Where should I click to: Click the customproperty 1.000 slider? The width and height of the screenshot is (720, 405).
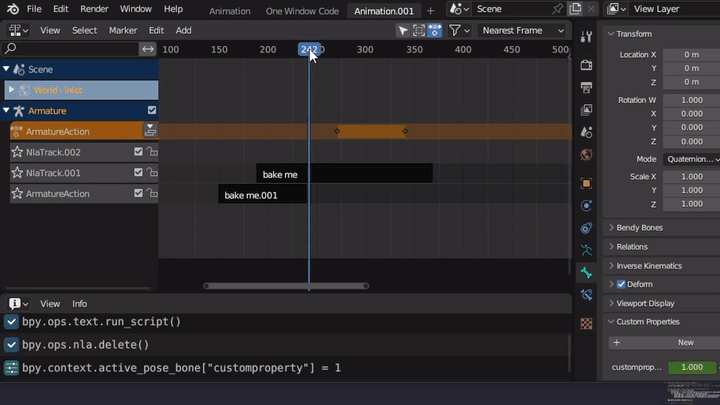[x=692, y=367]
